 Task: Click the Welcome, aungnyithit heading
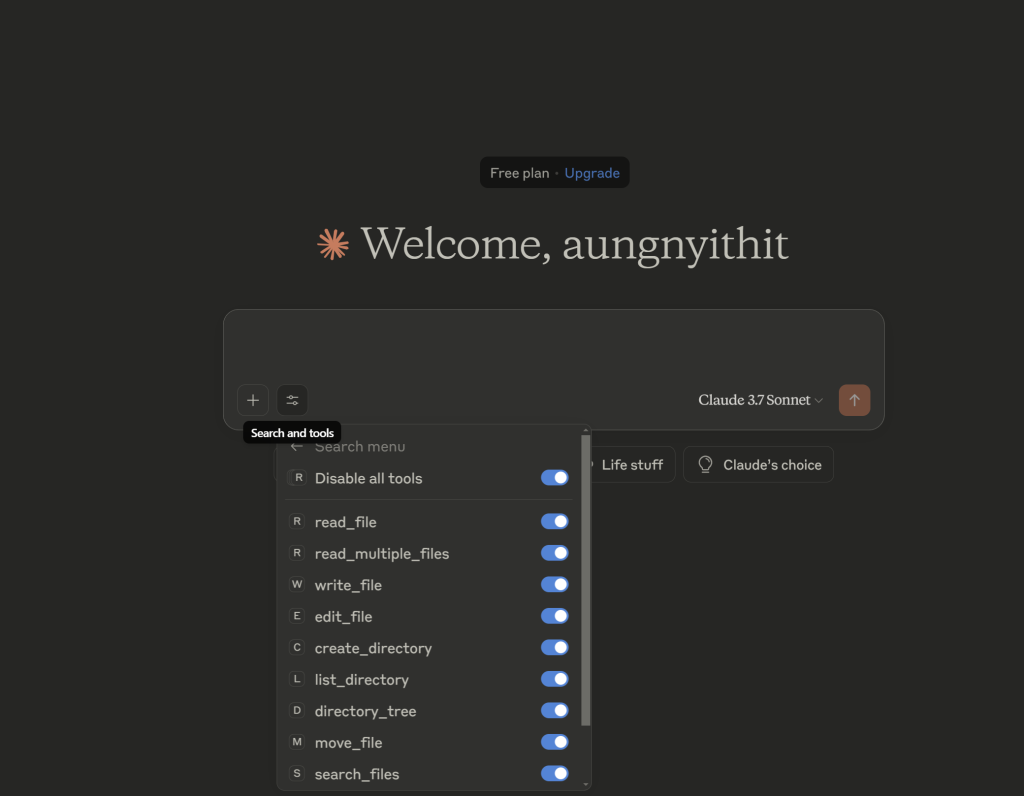[x=574, y=244]
